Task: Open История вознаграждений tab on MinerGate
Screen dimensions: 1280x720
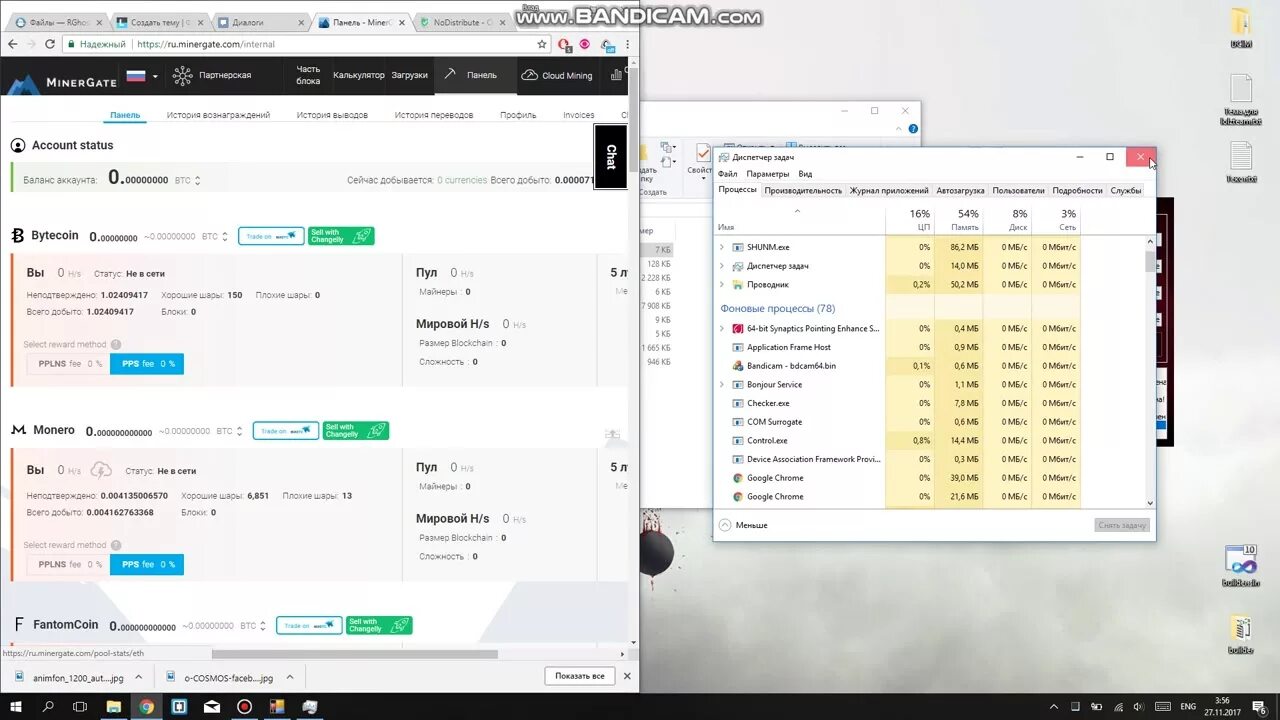Action: point(218,115)
